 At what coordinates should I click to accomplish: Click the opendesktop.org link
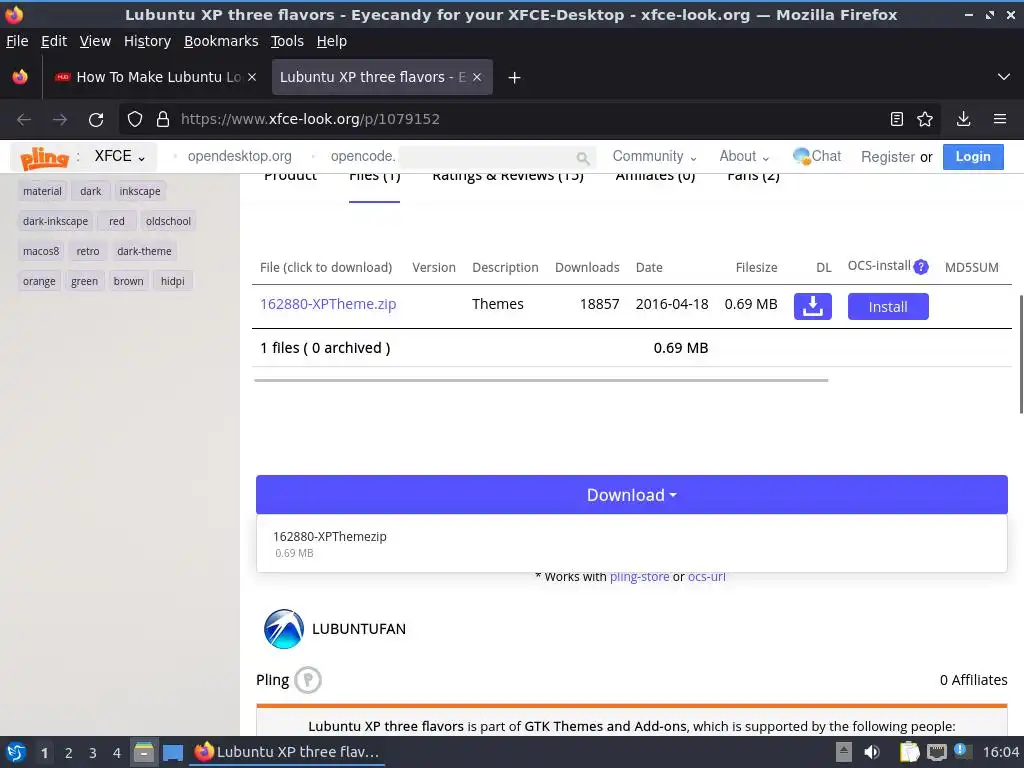click(240, 157)
